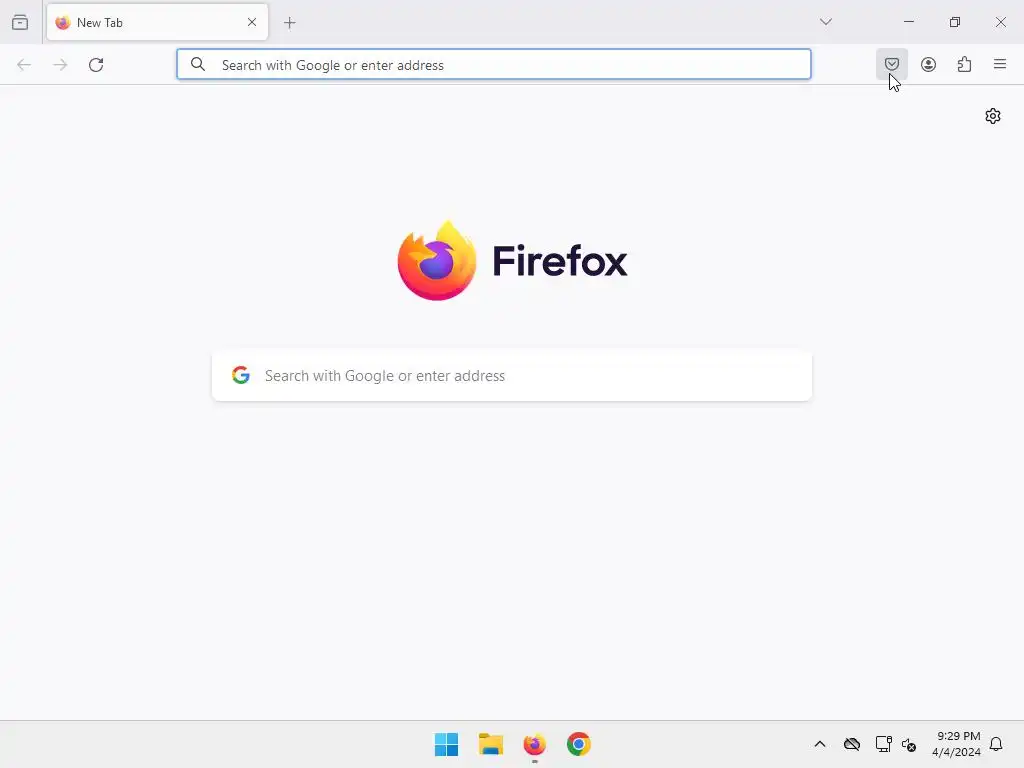
Task: Launch Google Chrome from the taskbar
Action: coord(579,744)
